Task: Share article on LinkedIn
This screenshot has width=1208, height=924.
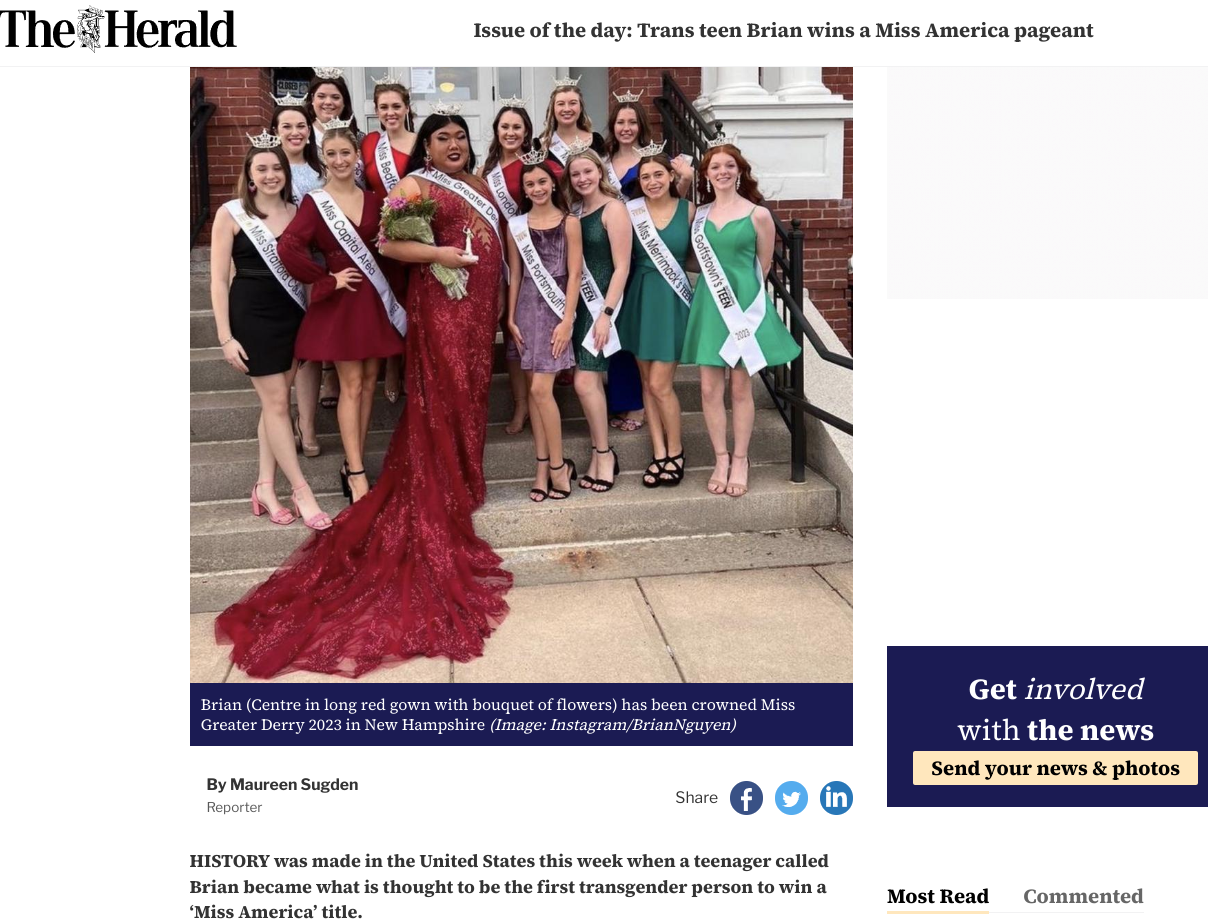Action: click(x=836, y=798)
